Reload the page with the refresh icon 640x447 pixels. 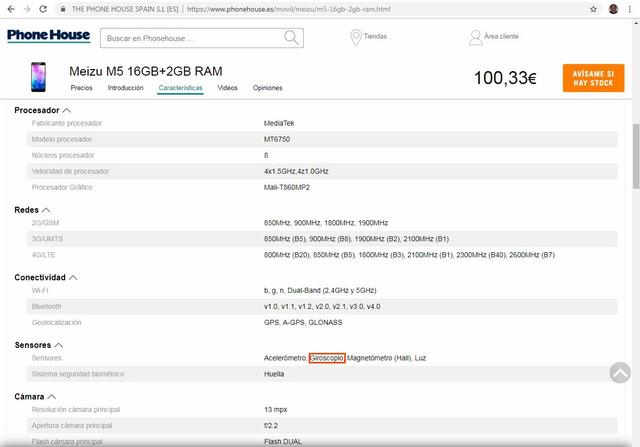pyautogui.click(x=43, y=9)
